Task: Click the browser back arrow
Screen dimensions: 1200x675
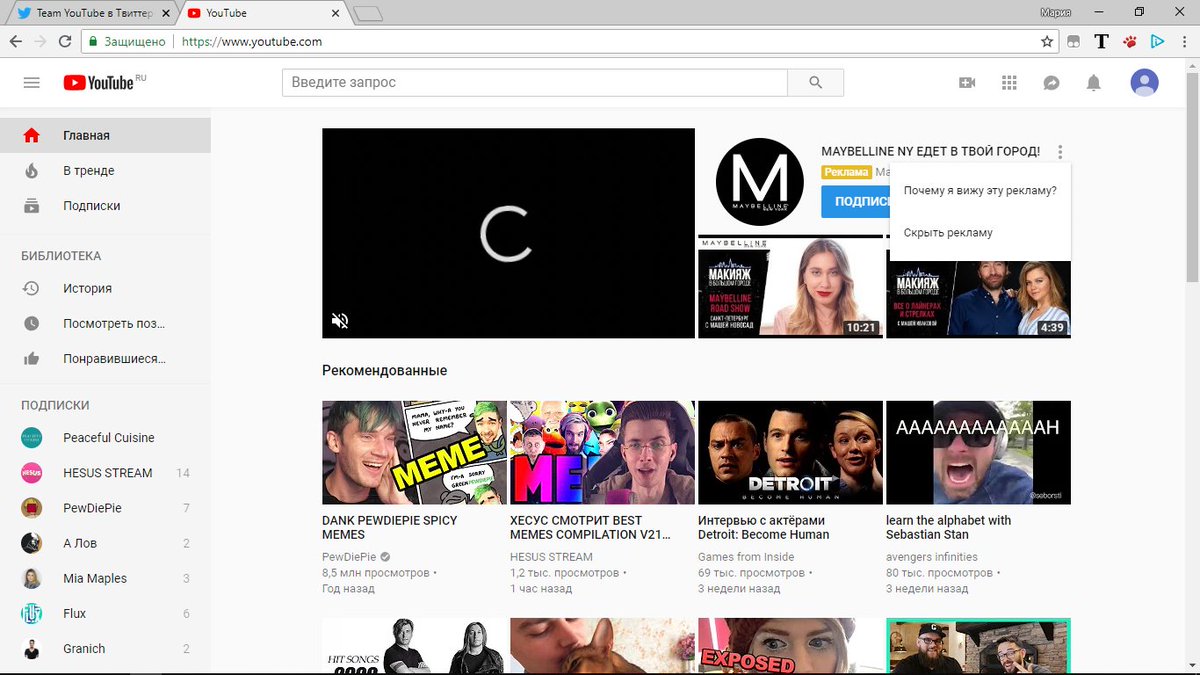Action: (x=16, y=42)
